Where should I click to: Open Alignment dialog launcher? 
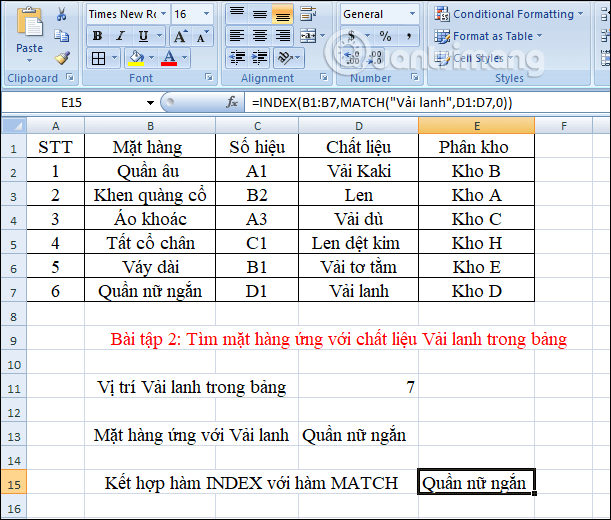click(x=324, y=77)
